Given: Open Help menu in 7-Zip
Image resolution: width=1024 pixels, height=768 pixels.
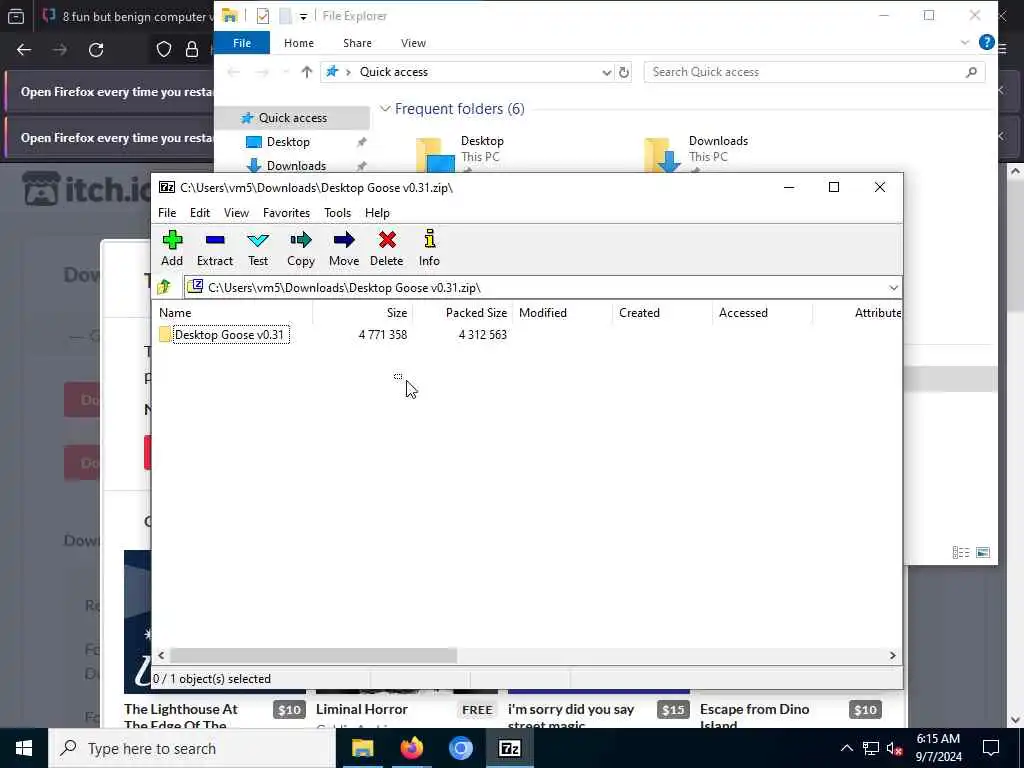Looking at the screenshot, I should (377, 213).
